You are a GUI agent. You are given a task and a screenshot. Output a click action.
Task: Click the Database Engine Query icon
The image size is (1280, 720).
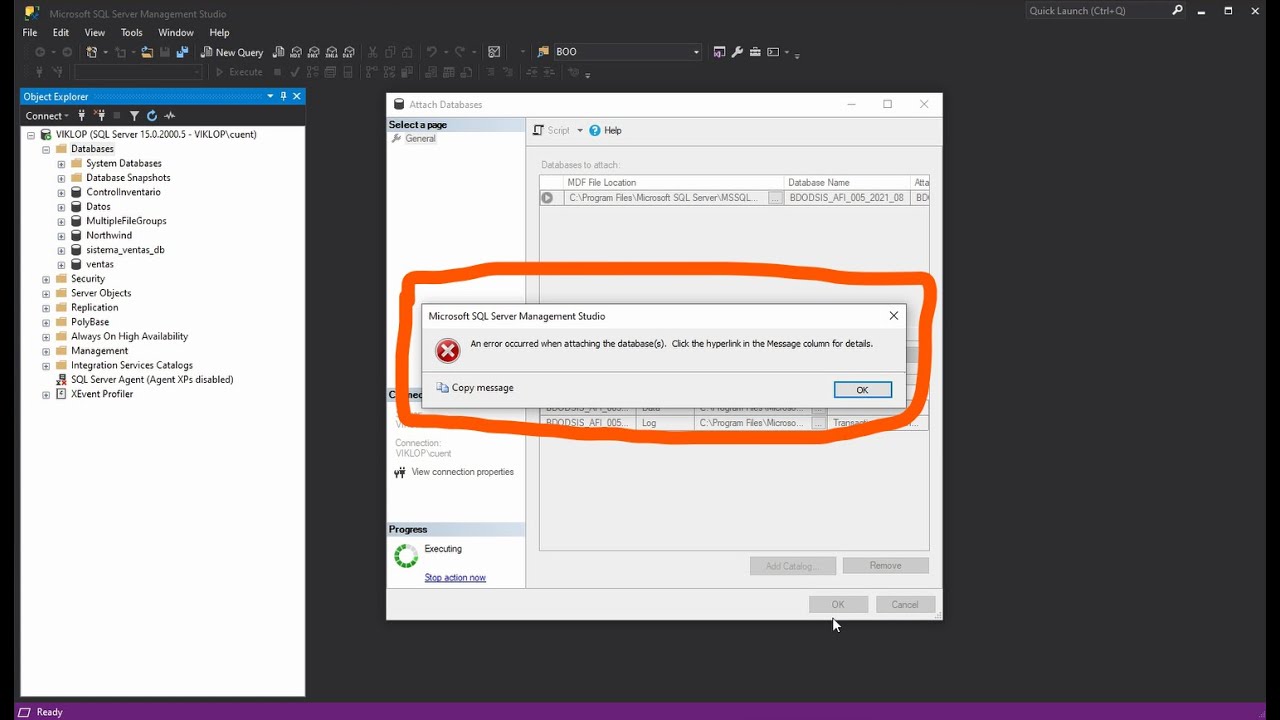tap(278, 52)
